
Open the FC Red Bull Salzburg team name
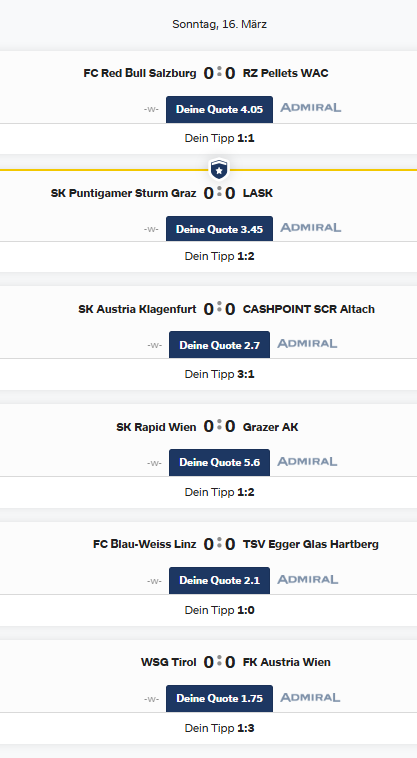click(140, 73)
